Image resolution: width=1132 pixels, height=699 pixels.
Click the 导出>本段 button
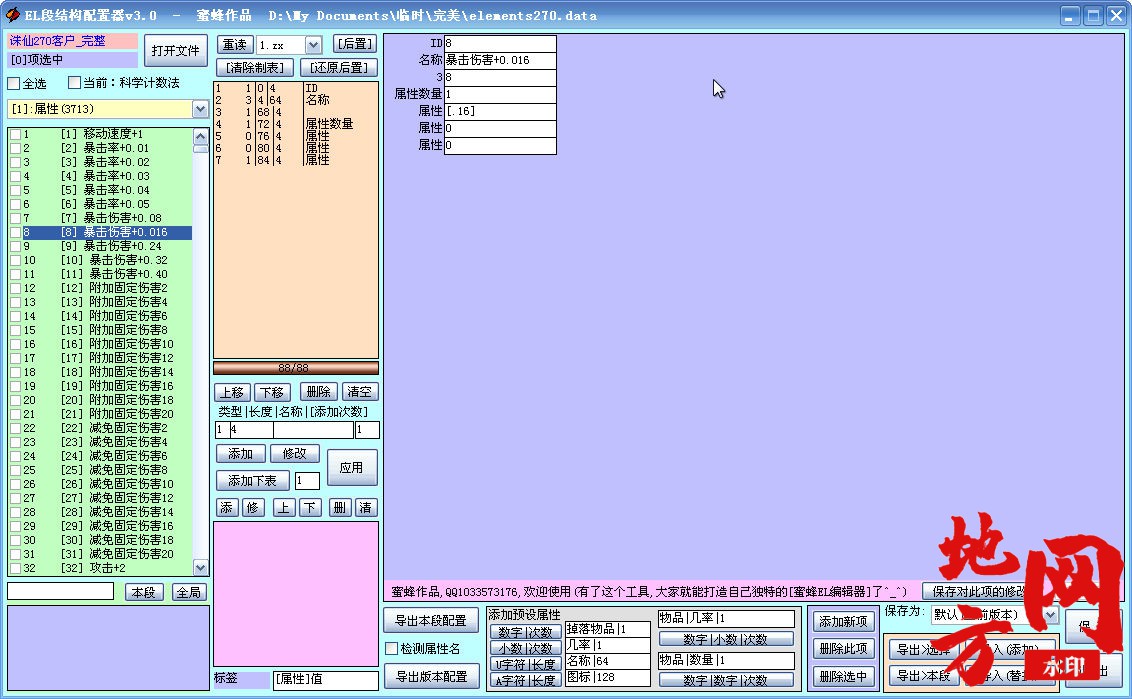pos(923,676)
